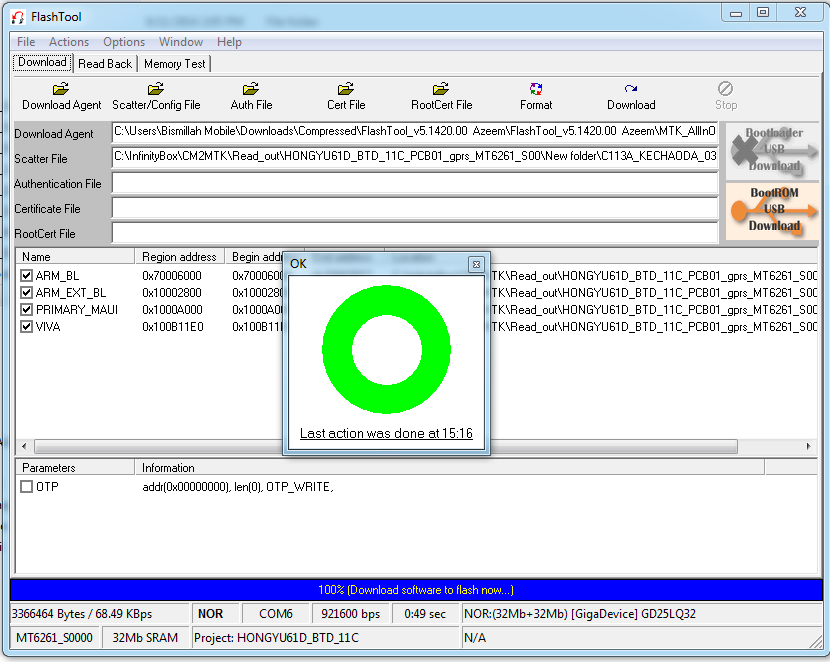
Task: Click the left arrow of horizontal scrollbar
Action: coord(24,447)
